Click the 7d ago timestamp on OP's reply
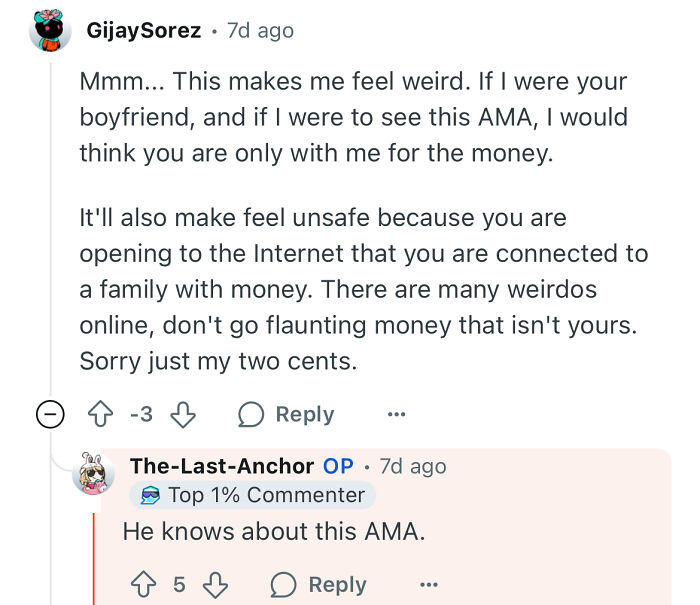 pyautogui.click(x=412, y=466)
